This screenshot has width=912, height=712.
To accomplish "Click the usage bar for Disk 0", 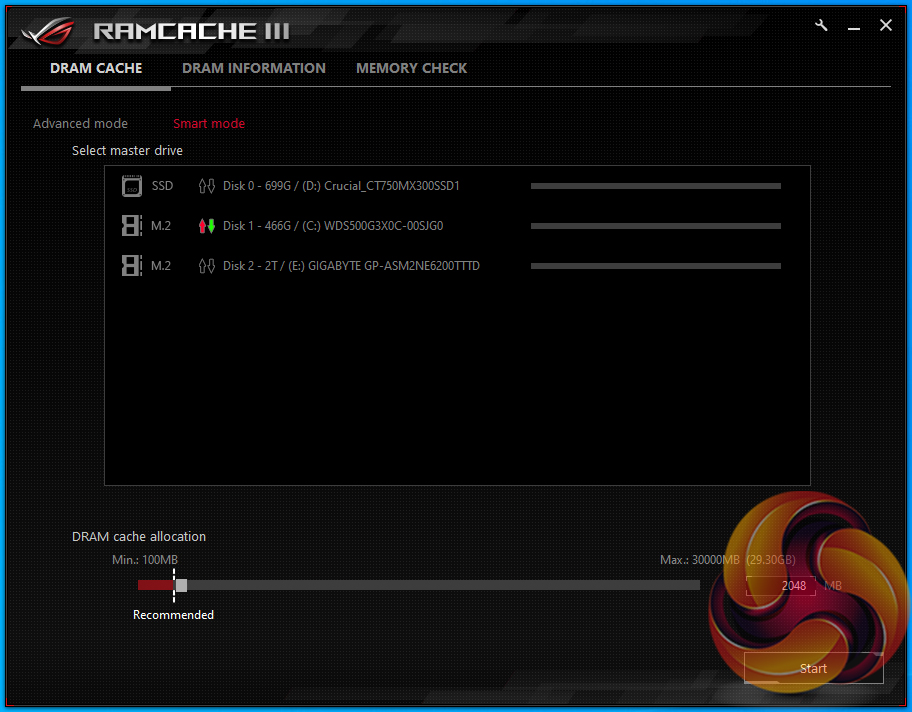I will coord(656,186).
